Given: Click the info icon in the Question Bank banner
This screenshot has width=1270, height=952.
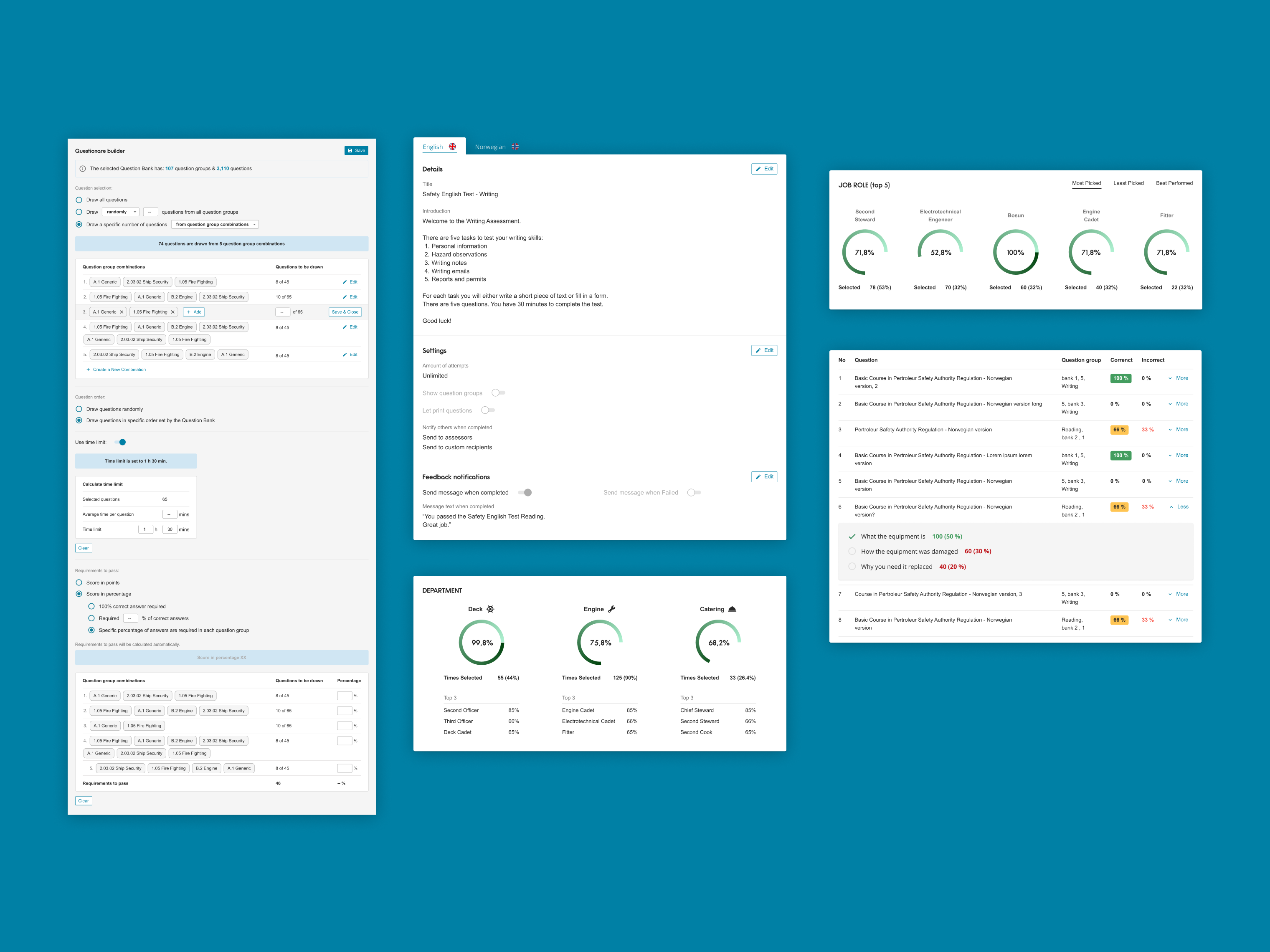Looking at the screenshot, I should point(83,169).
